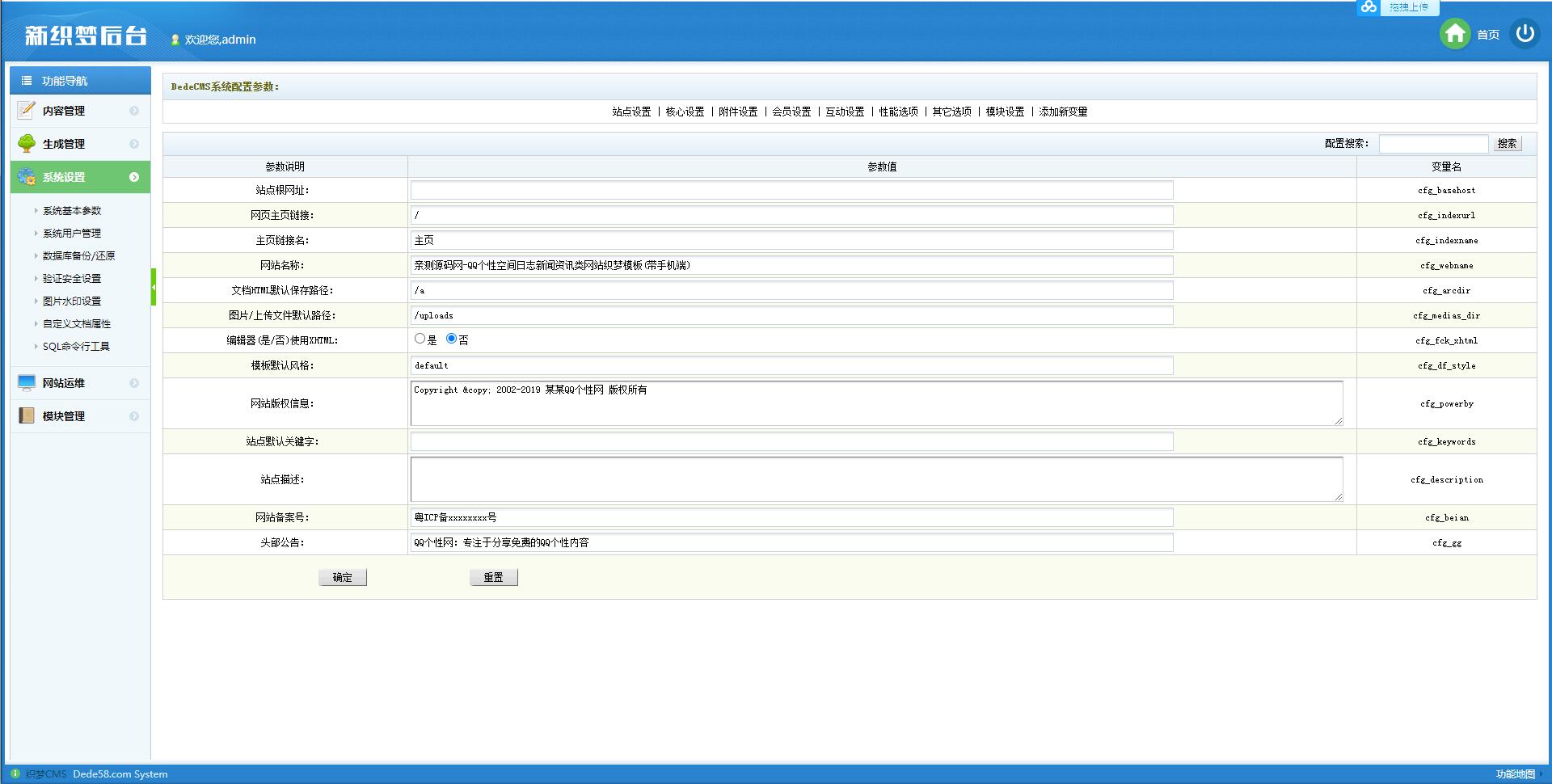Select 否 radio for XHTML editor
The width and height of the screenshot is (1552, 784).
click(x=451, y=339)
